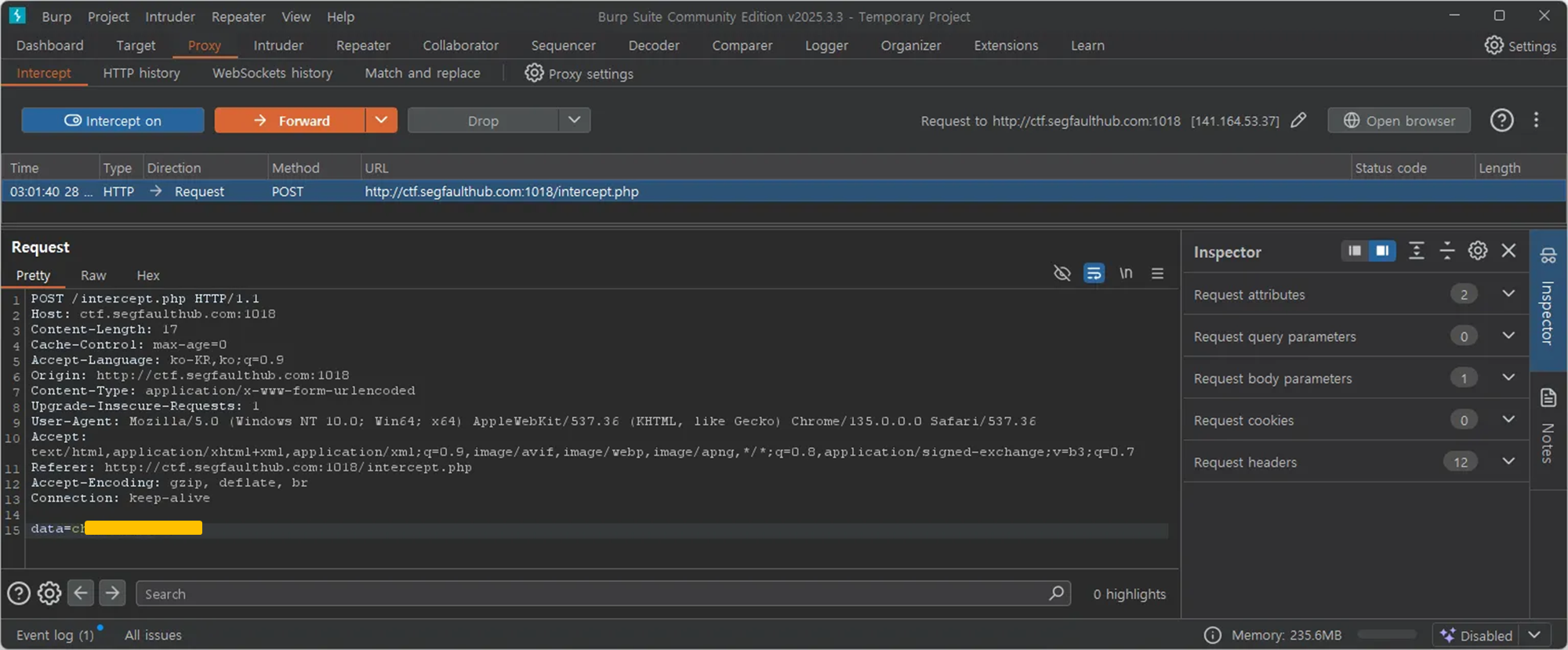Open dropdown next to Disabled status
The image size is (1568, 650).
pos(1534,635)
